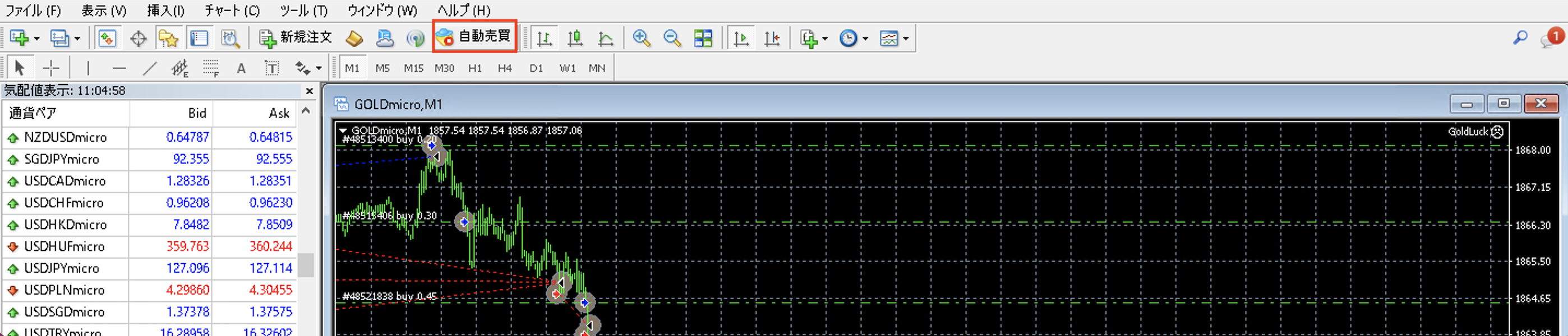This screenshot has height=336, width=1568.
Task: Switch to bar chart mode
Action: (x=544, y=38)
